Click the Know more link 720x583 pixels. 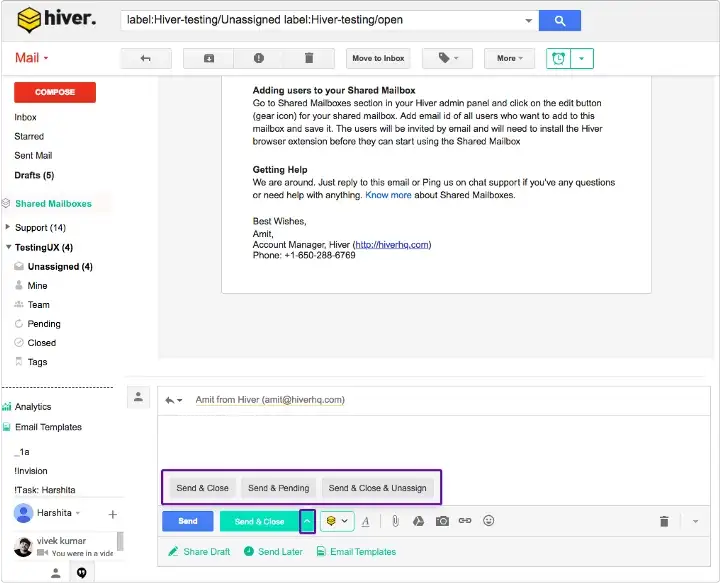pos(388,195)
